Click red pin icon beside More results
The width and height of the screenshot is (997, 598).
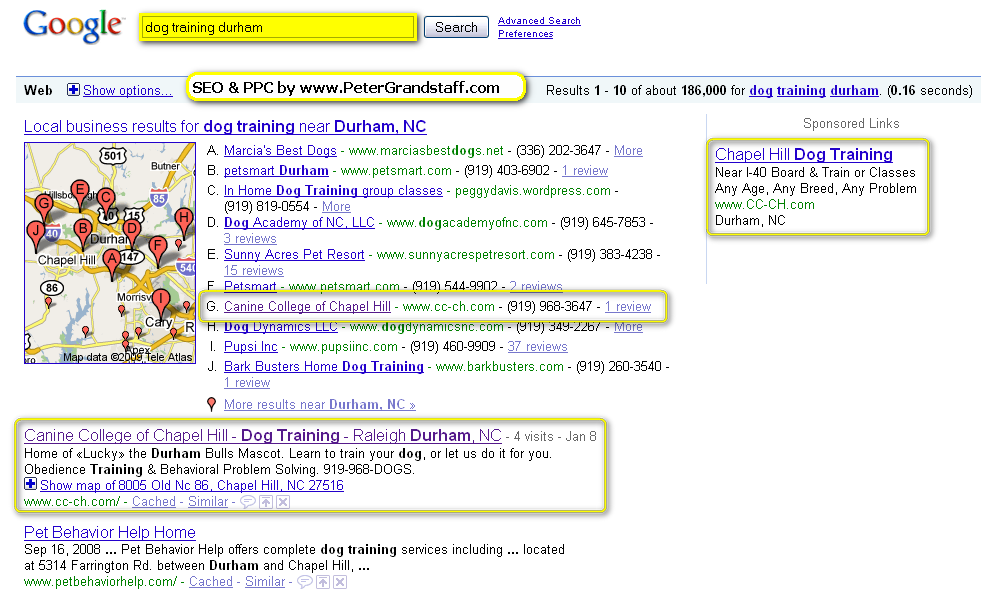[x=212, y=404]
